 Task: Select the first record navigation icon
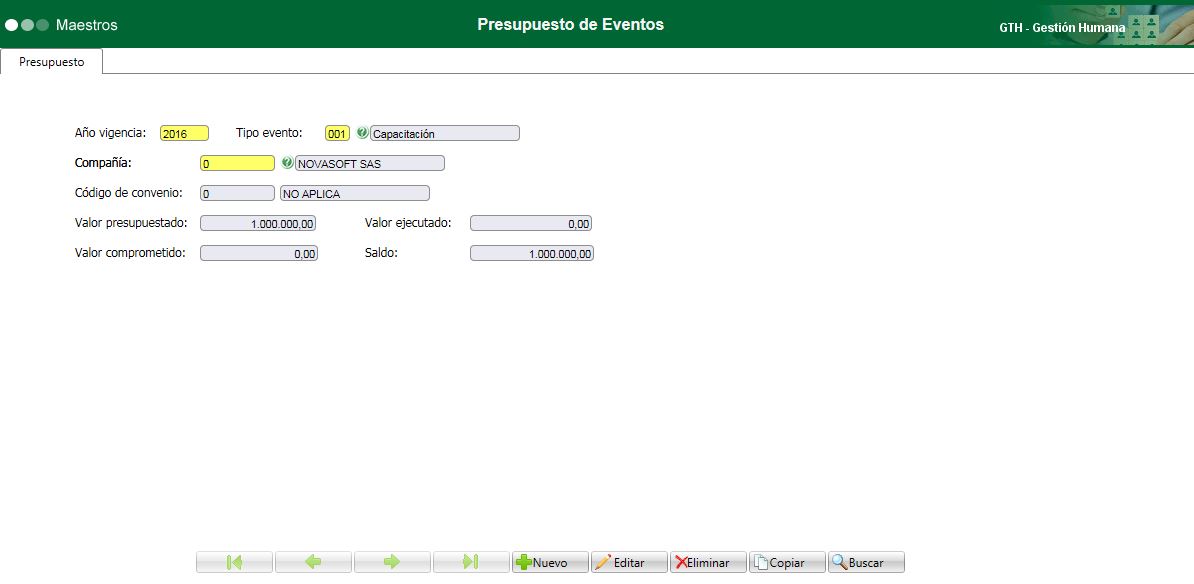pos(234,561)
